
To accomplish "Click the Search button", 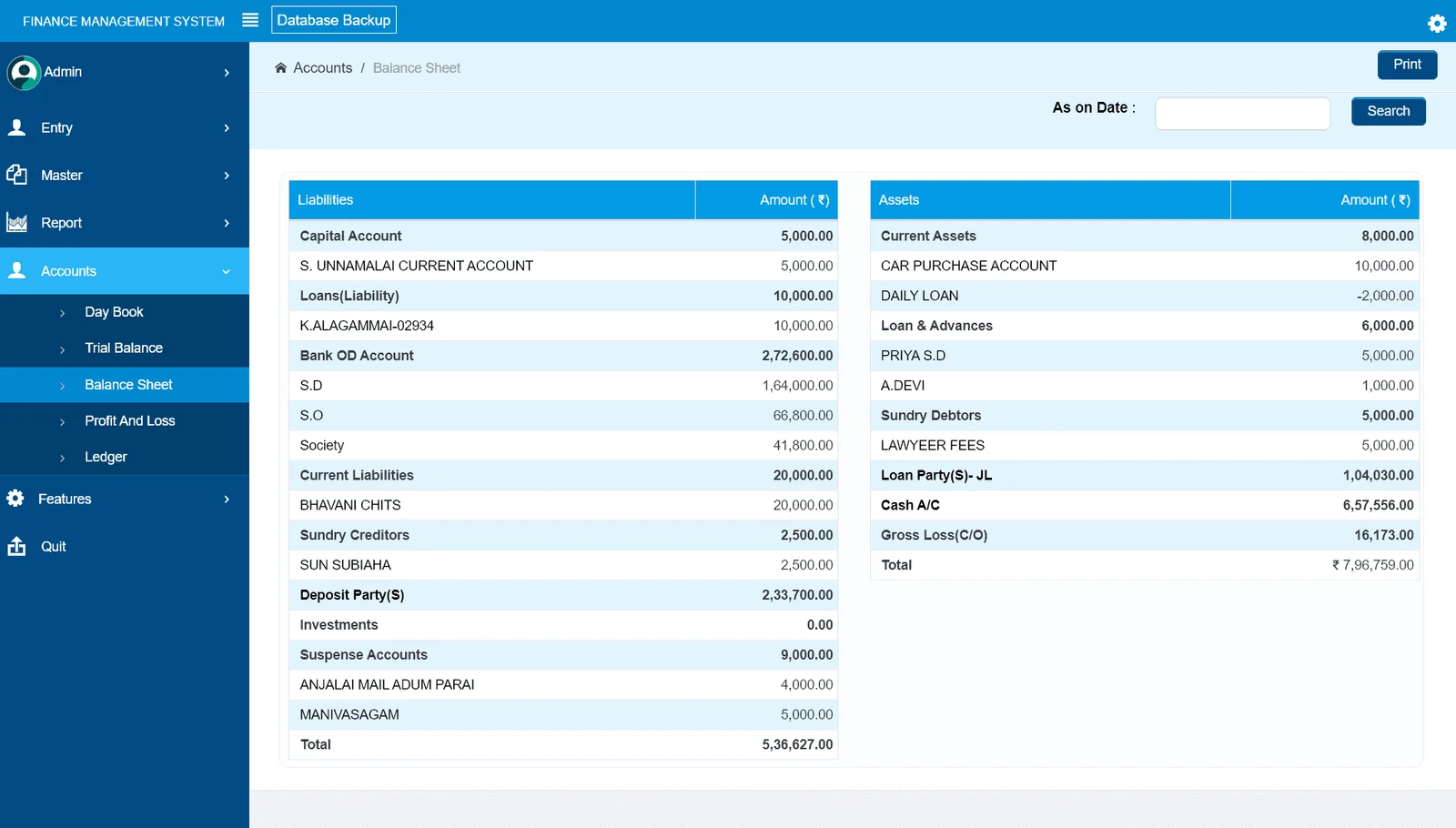I will coord(1389,111).
